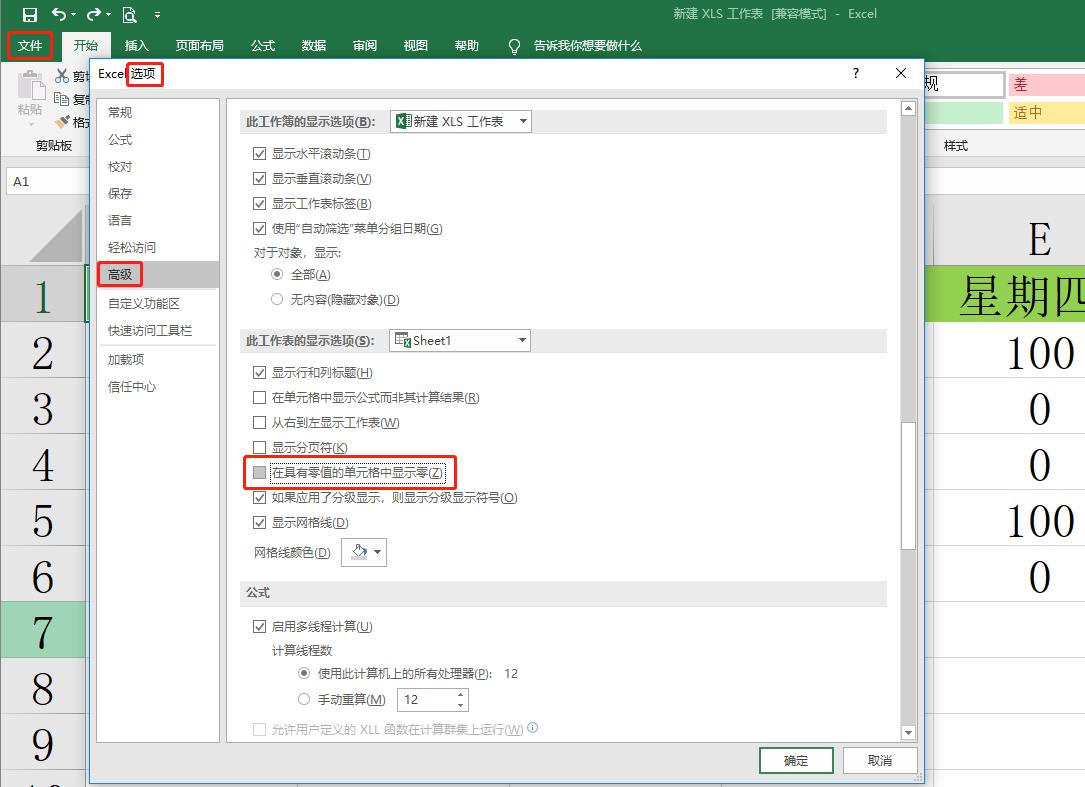Screen dimensions: 1085x787
Task: Switch to the 视图 ribbon tab
Action: 415,45
